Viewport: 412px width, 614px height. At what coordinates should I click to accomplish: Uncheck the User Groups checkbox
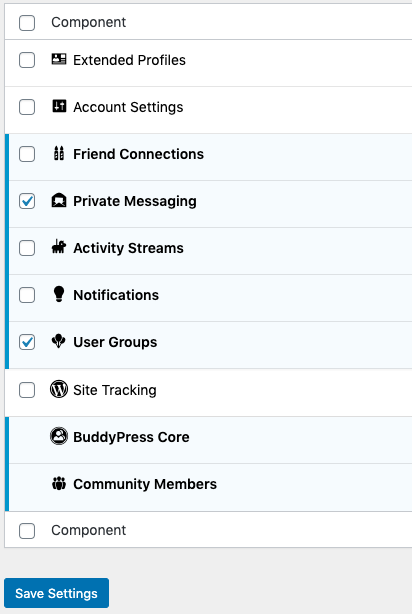point(27,342)
